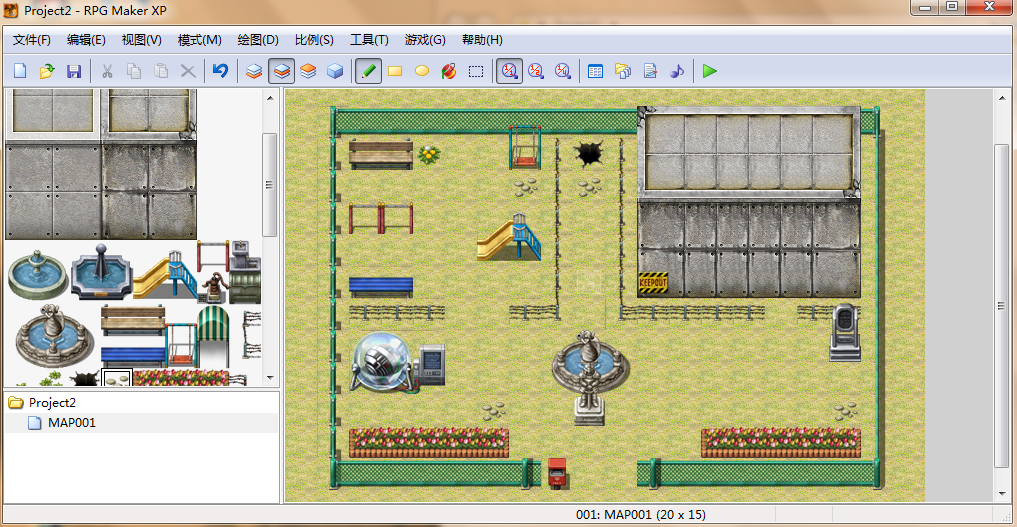
Task: Undo the last action with the blue arrow
Action: tap(221, 71)
